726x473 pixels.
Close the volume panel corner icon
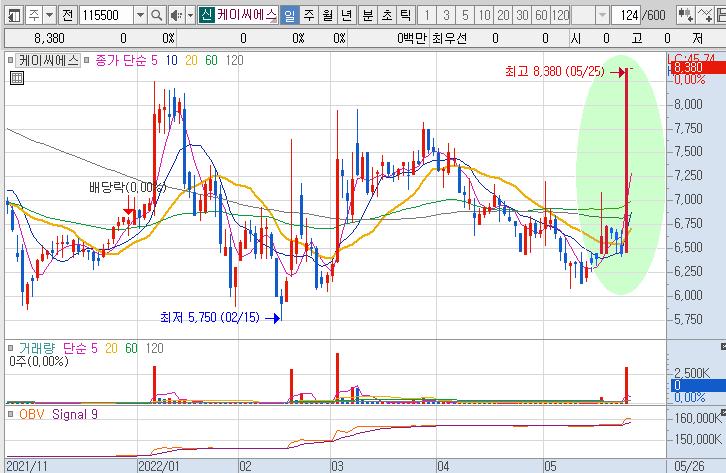click(723, 346)
